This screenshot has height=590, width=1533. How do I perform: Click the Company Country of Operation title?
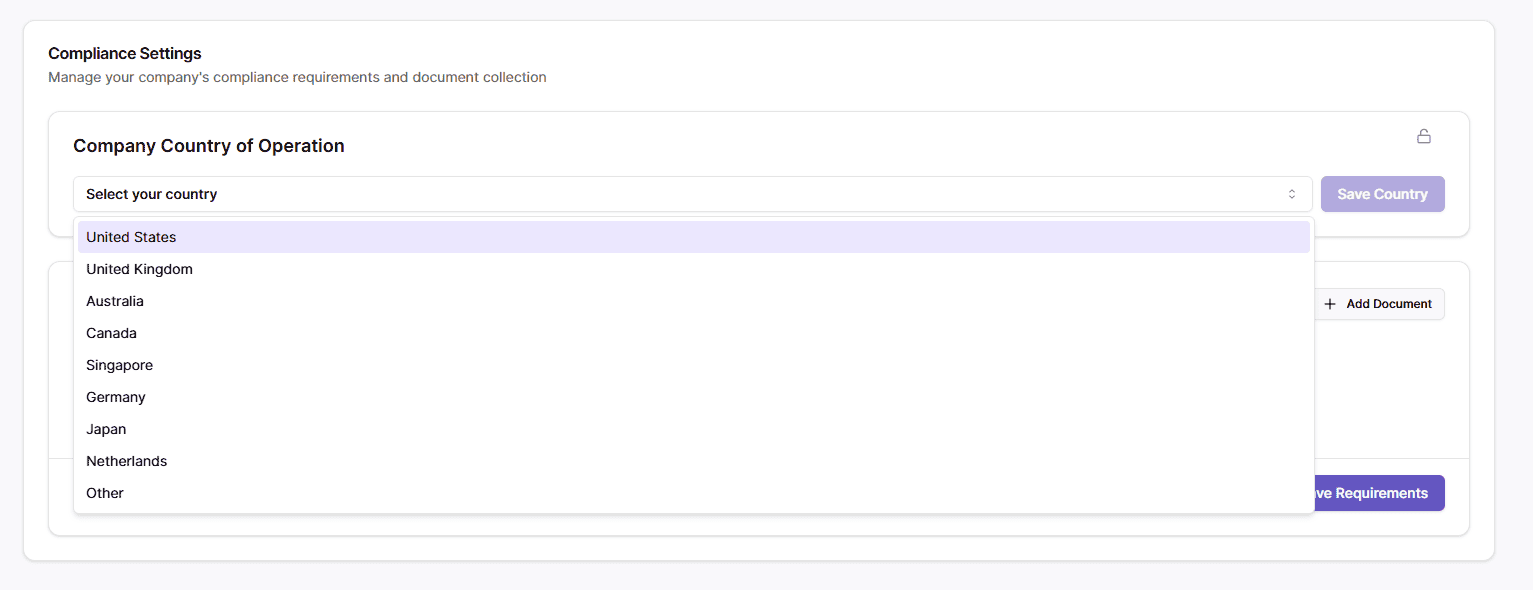pyautogui.click(x=209, y=146)
